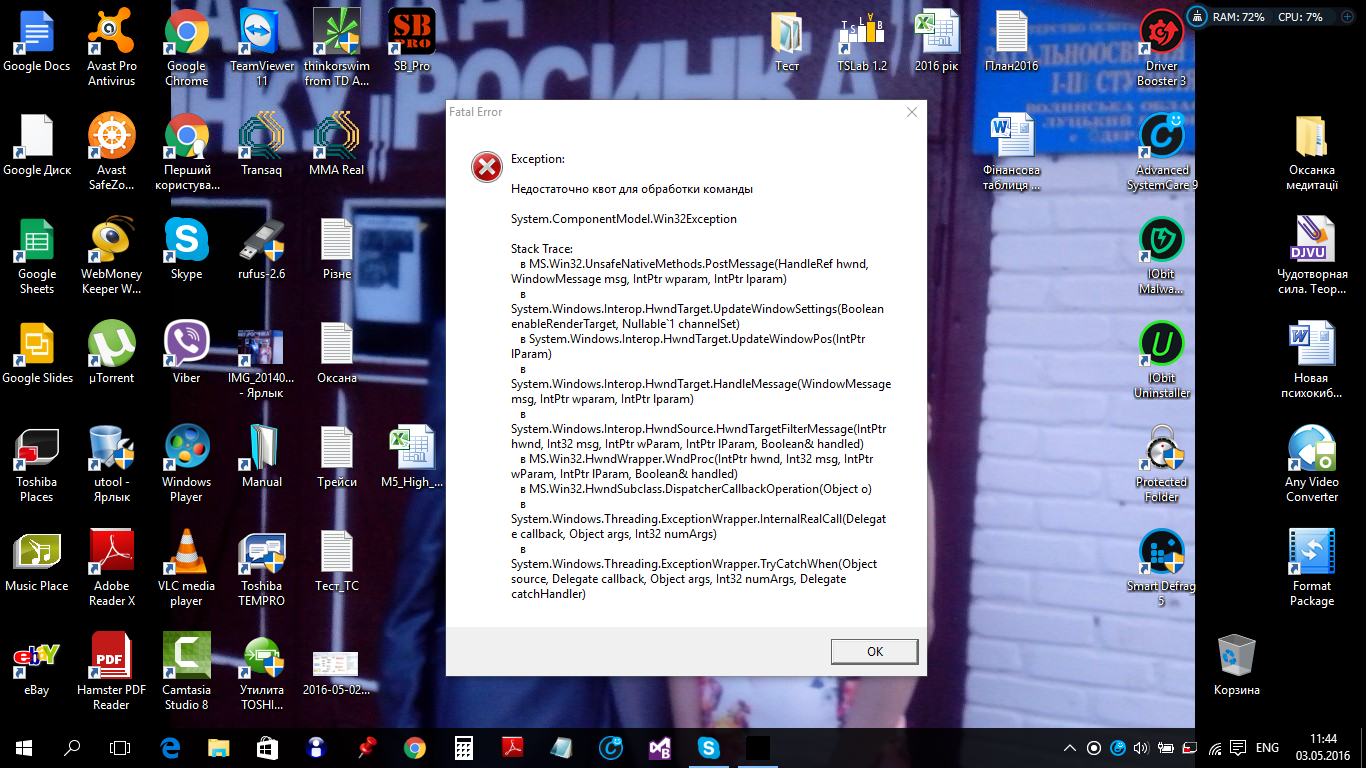The width and height of the screenshot is (1366, 768).
Task: Select the Оксанка медитації folder
Action: coord(1312,151)
